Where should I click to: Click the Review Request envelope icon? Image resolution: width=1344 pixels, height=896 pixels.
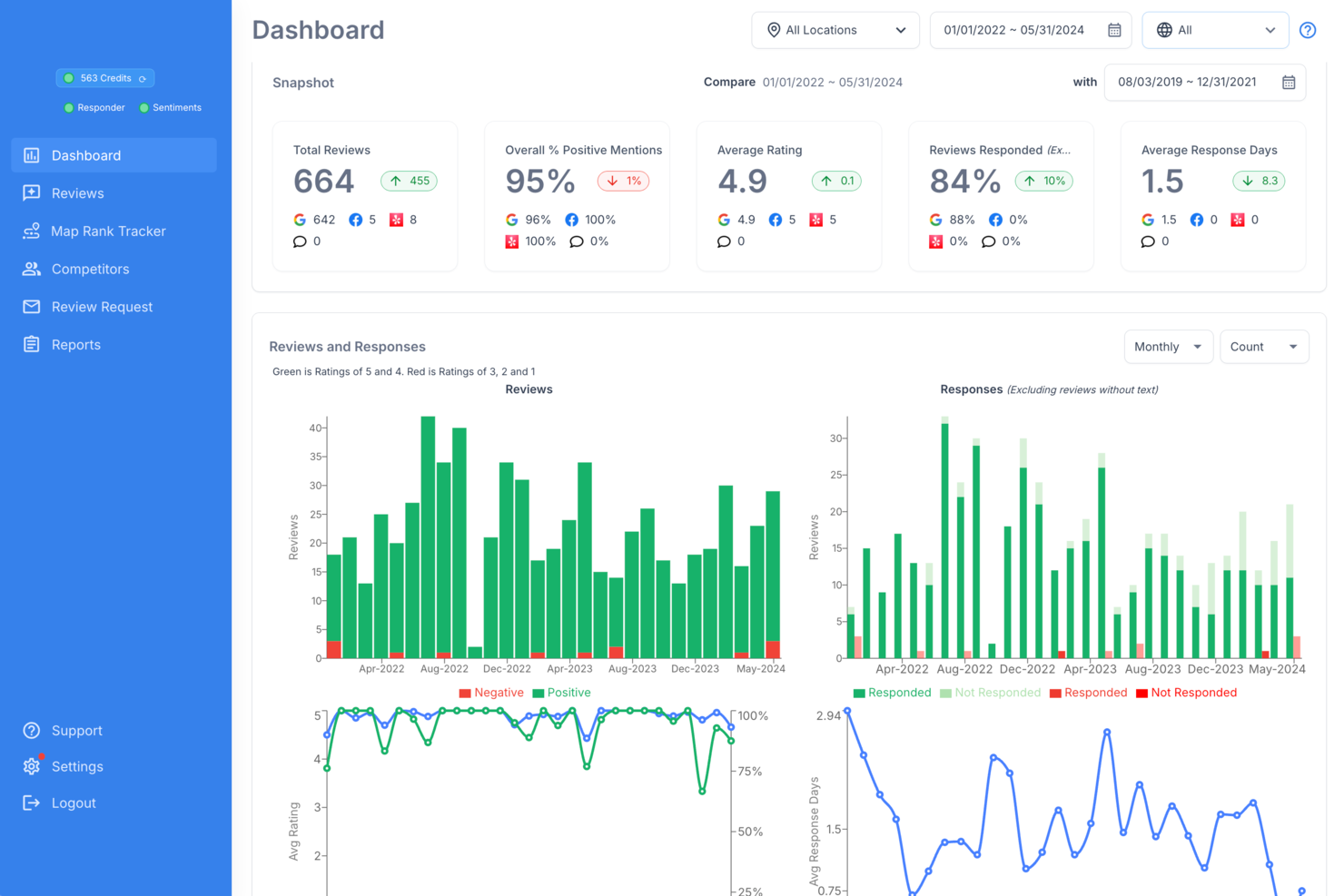click(32, 307)
